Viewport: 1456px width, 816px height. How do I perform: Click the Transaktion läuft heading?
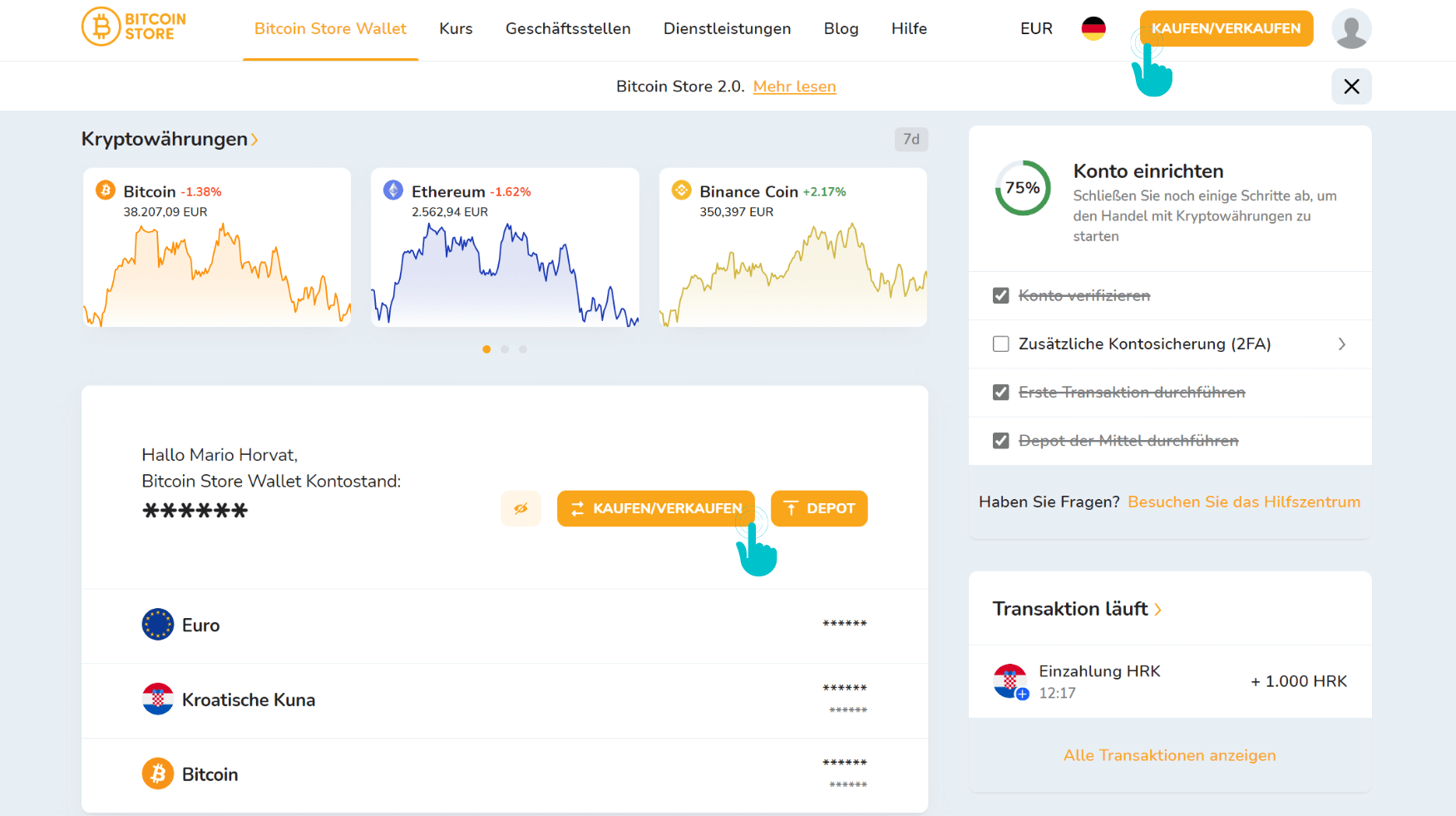[1070, 609]
